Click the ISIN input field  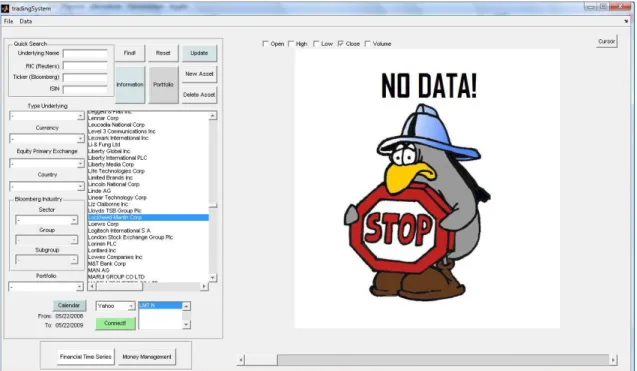(x=85, y=89)
